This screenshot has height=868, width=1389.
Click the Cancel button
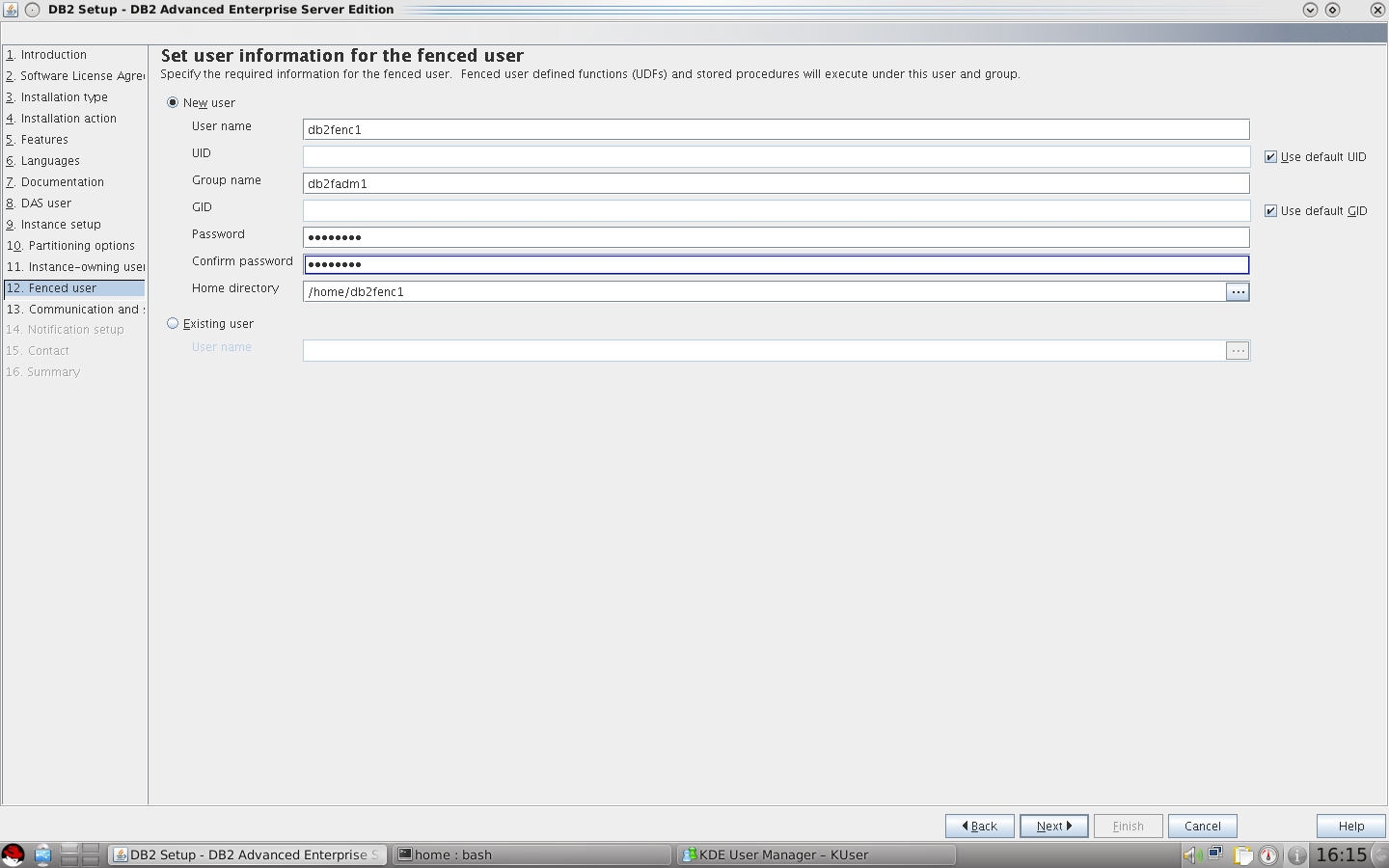coord(1202,826)
